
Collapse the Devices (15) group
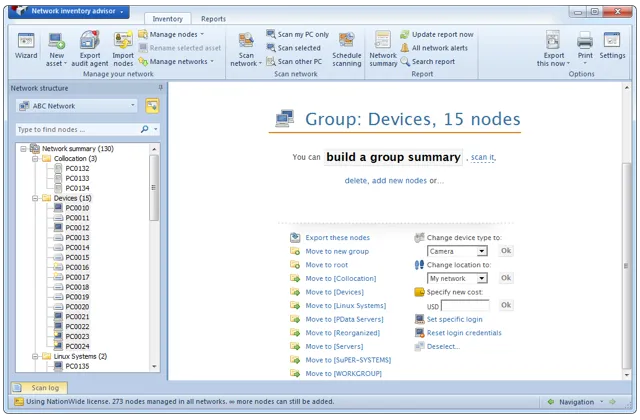click(35, 198)
